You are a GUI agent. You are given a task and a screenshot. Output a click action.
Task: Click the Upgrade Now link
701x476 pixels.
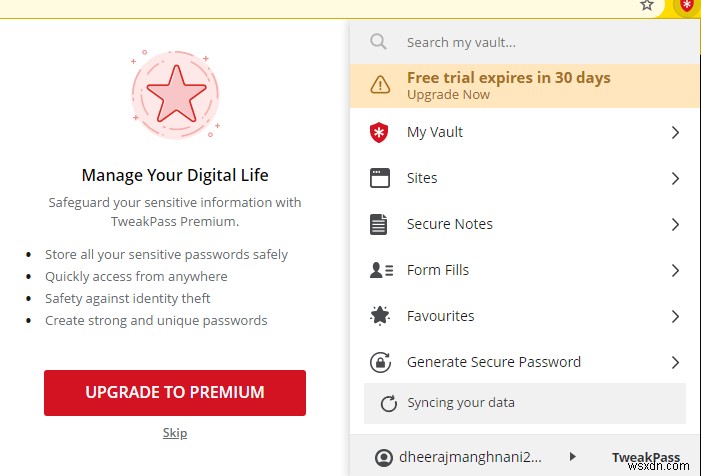coord(448,95)
